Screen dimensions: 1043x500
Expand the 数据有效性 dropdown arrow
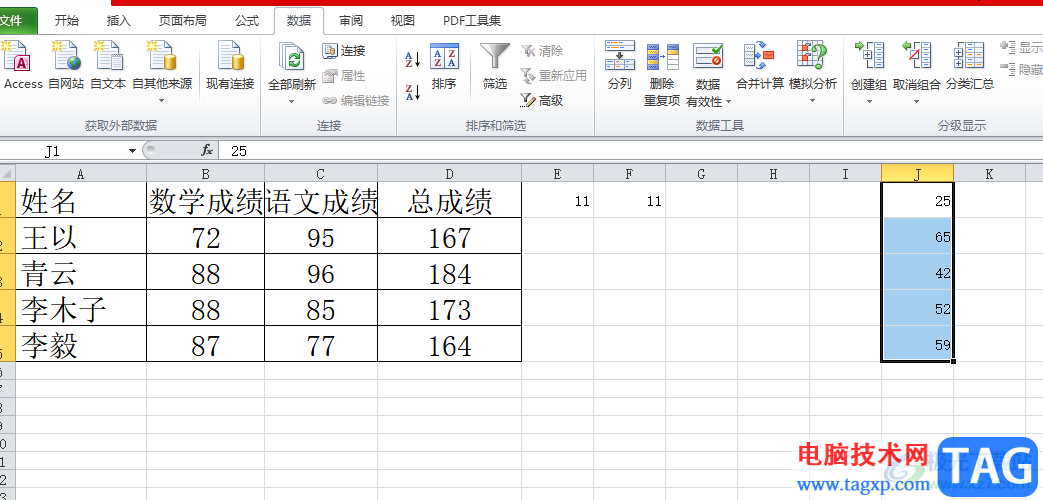728,102
